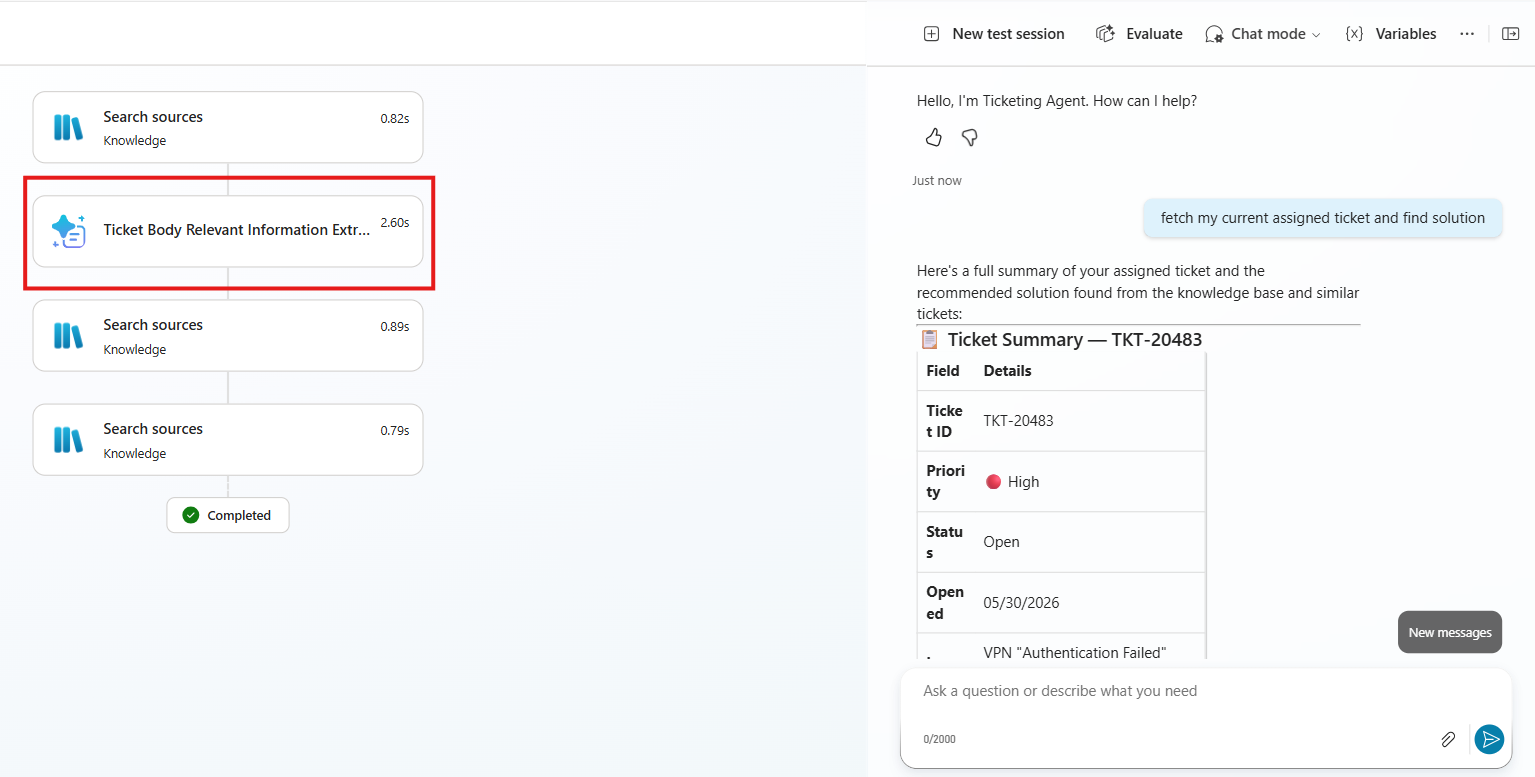
Task: Click the Completed status badge
Action: coord(228,515)
